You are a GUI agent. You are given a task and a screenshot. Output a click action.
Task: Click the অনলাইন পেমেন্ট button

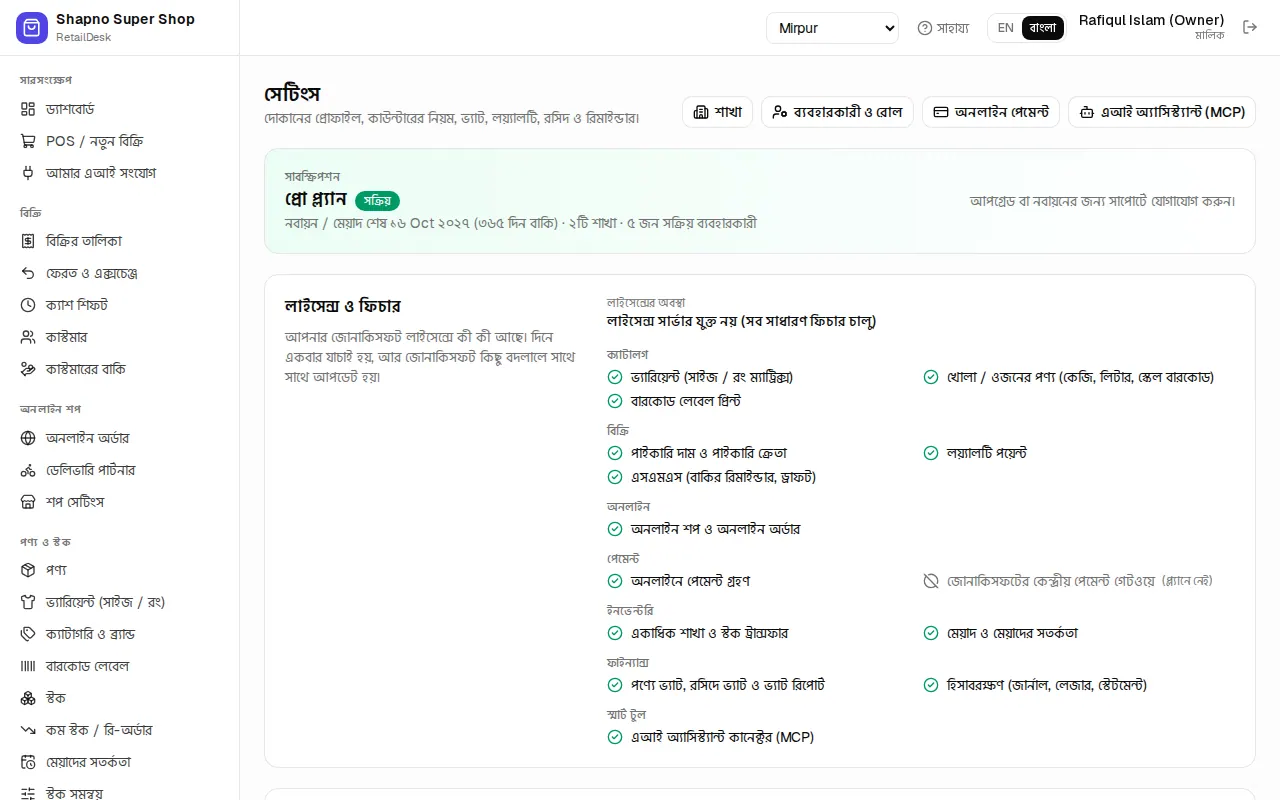[991, 112]
